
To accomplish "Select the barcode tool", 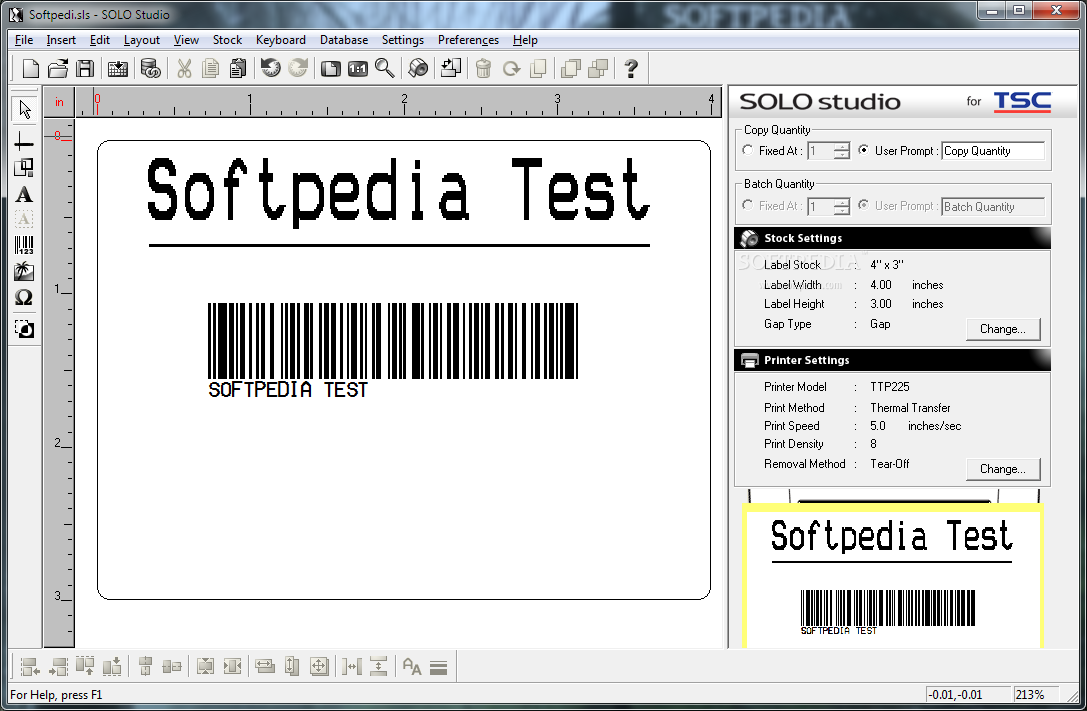I will 24,245.
